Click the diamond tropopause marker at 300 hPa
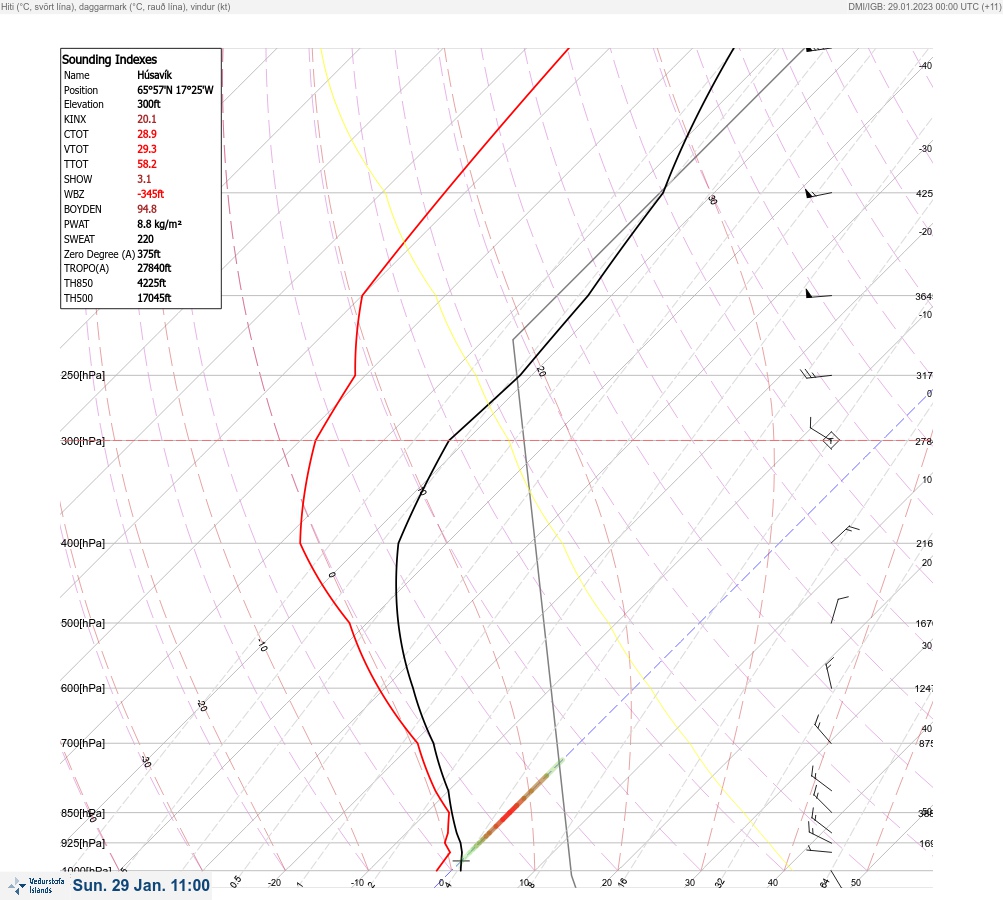 (830, 440)
